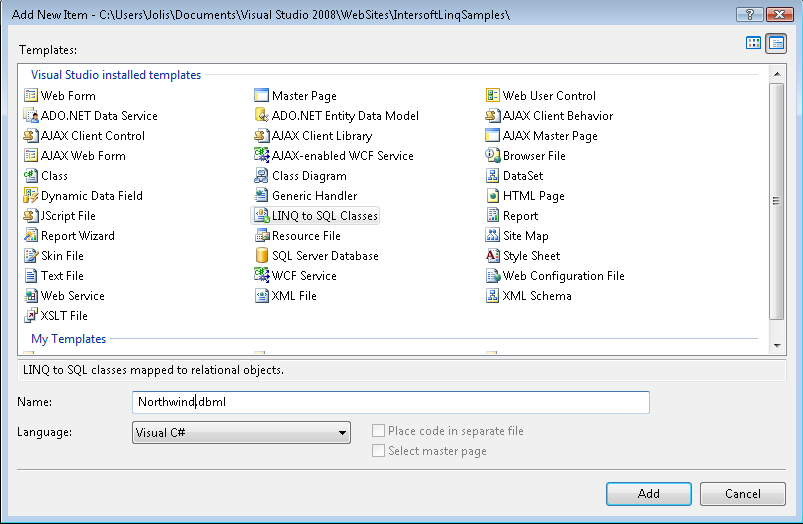Switch templates to small icons view
The image size is (803, 524).
[x=776, y=44]
